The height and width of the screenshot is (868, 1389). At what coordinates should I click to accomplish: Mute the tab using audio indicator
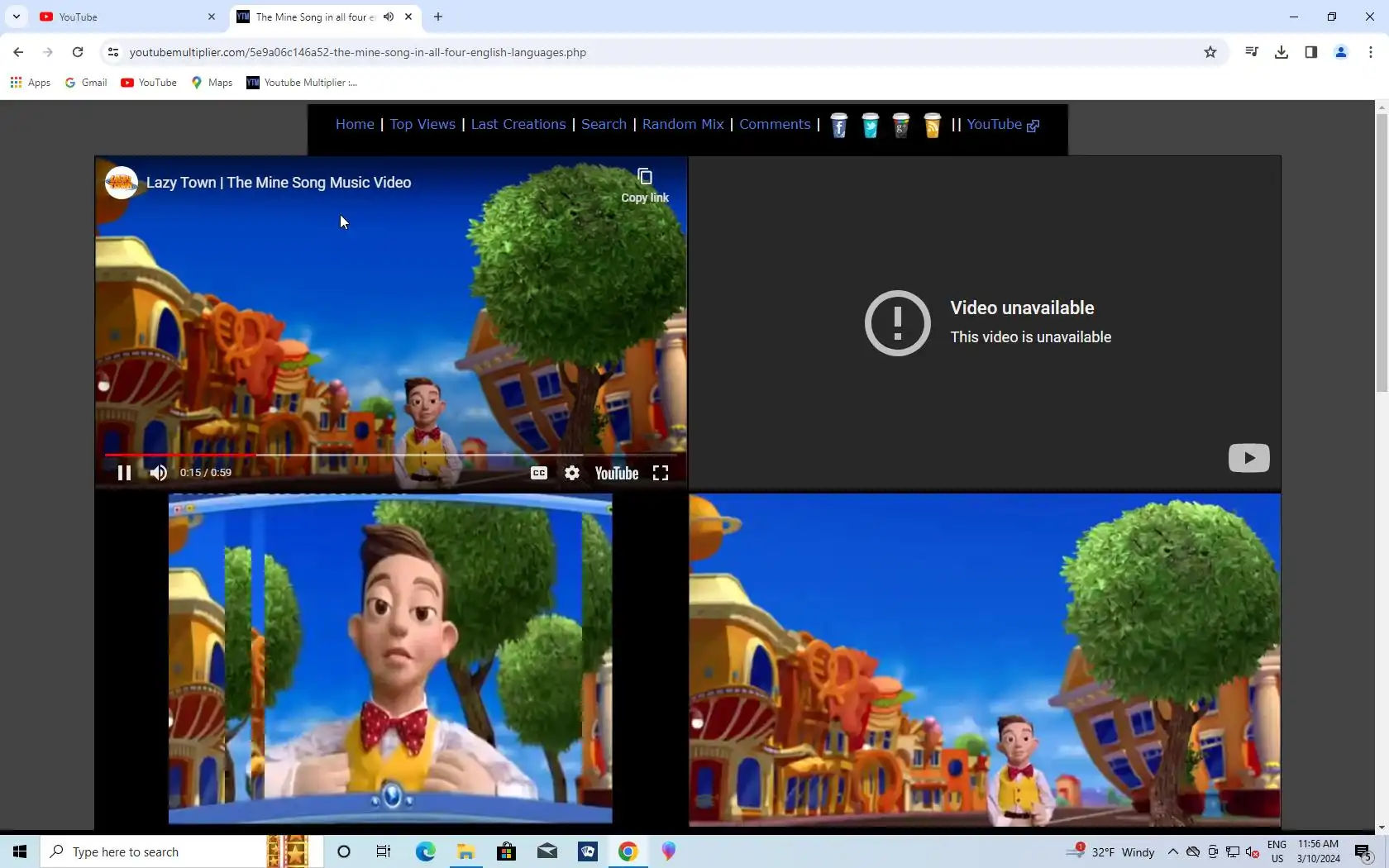click(x=389, y=17)
